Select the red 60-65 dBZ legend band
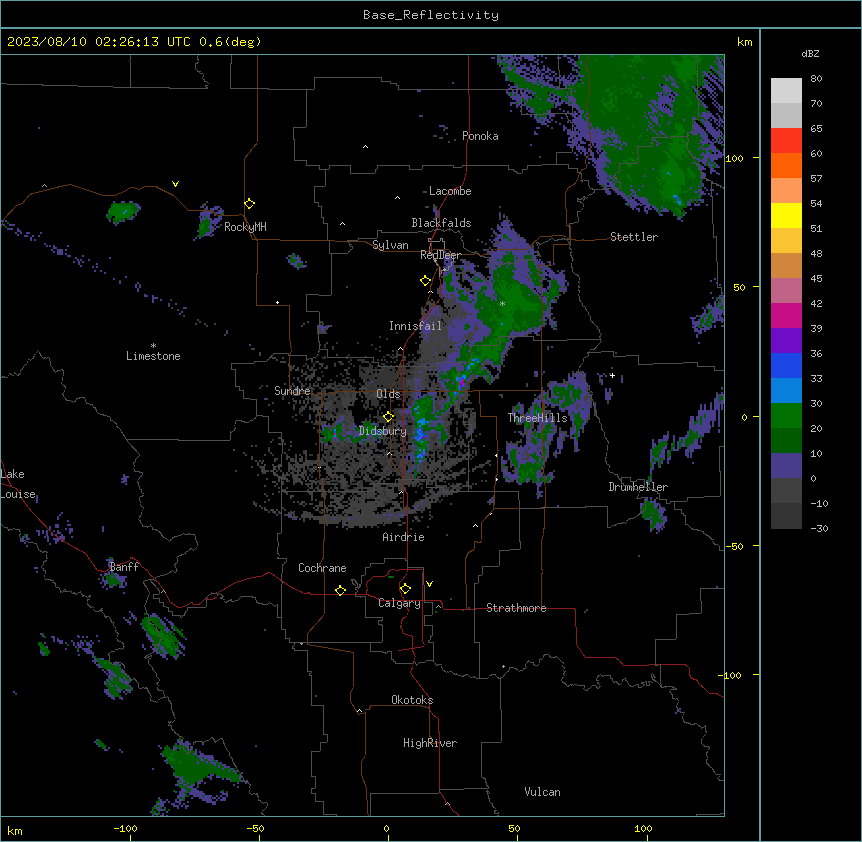 point(786,141)
